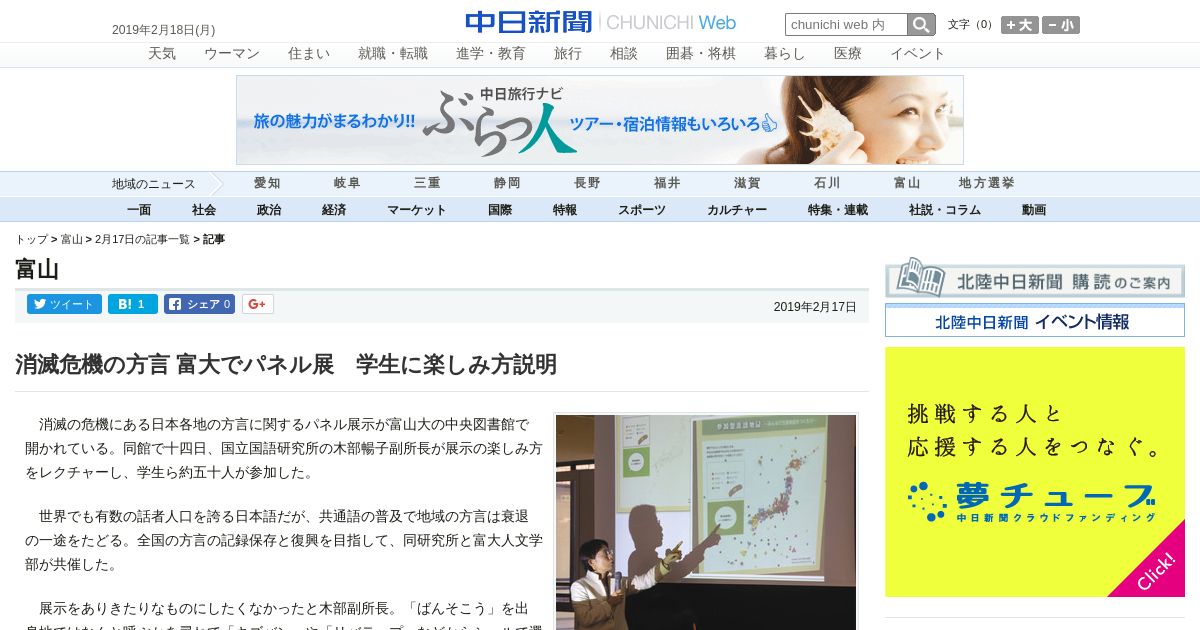1200x630 pixels.
Task: Decrease text size with 小 button
Action: (1061, 25)
